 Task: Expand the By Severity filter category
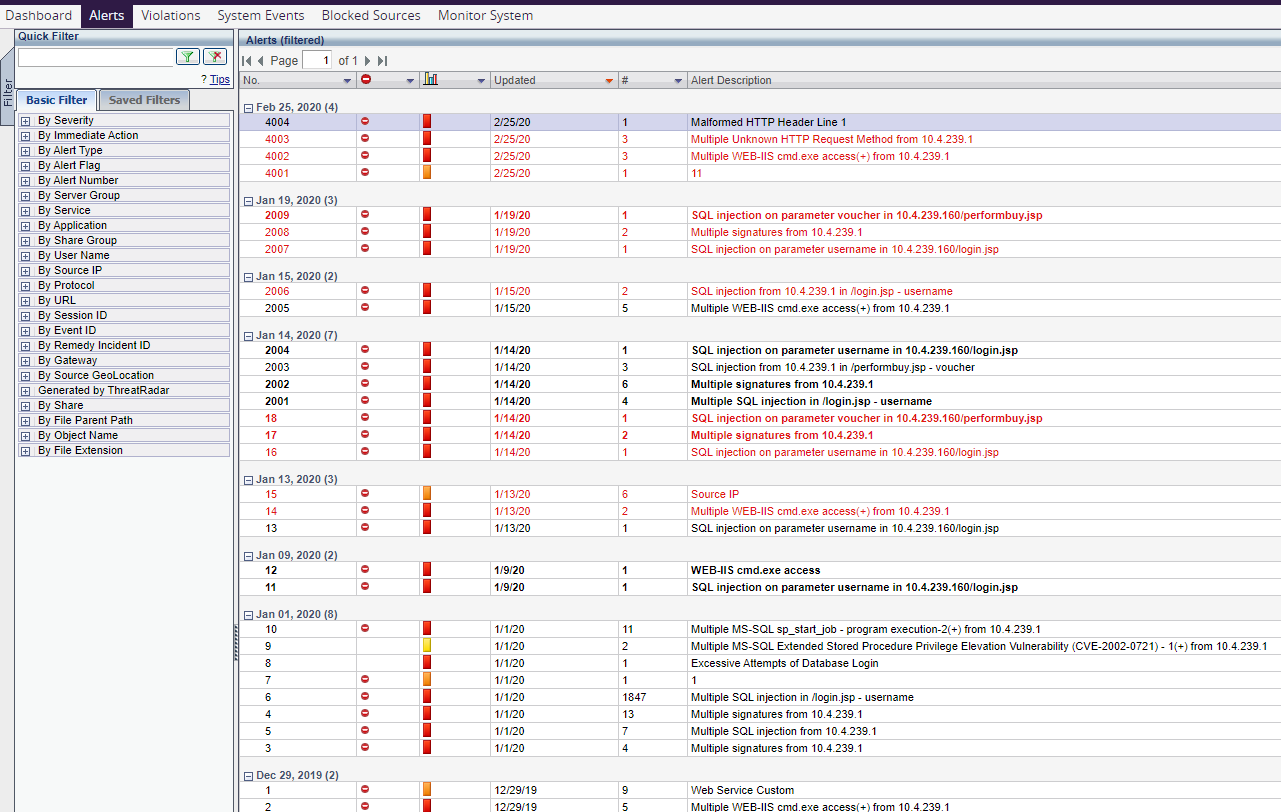pos(24,120)
